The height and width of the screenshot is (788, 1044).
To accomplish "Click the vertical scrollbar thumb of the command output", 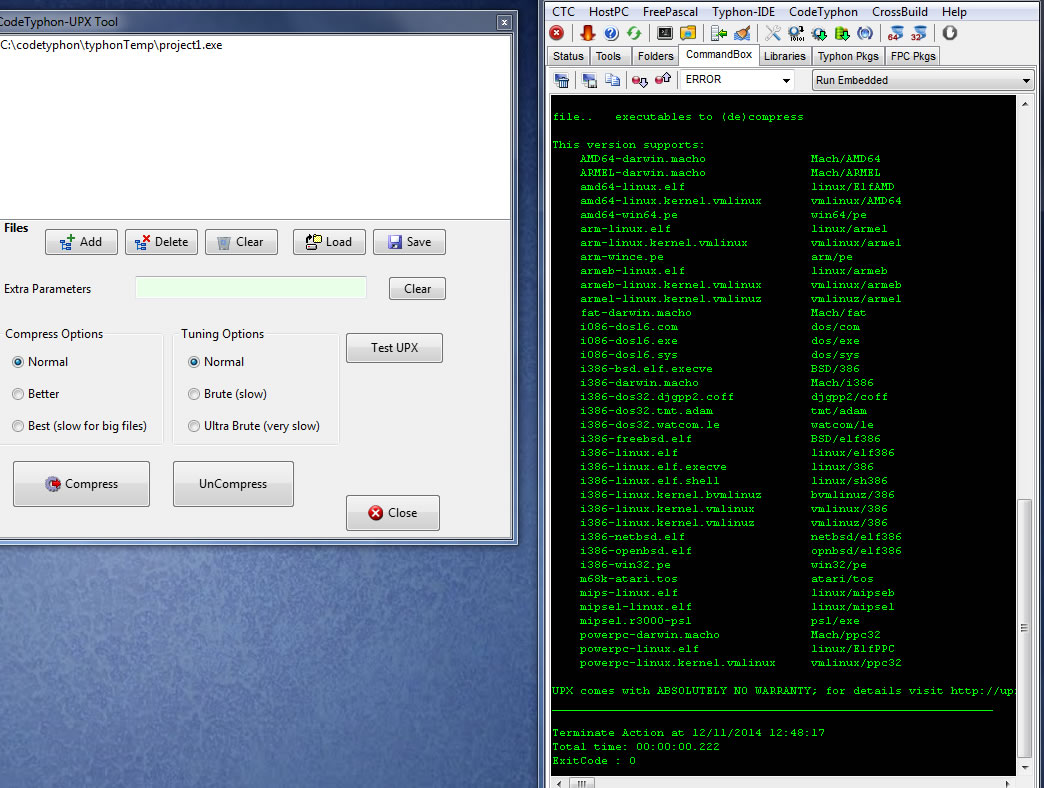I will coord(1025,628).
